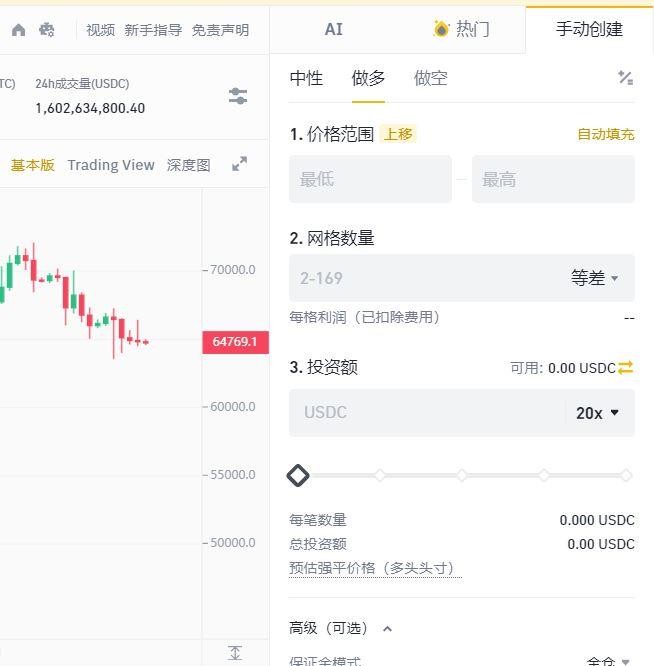Click the home icon in the top bar

[x=19, y=30]
